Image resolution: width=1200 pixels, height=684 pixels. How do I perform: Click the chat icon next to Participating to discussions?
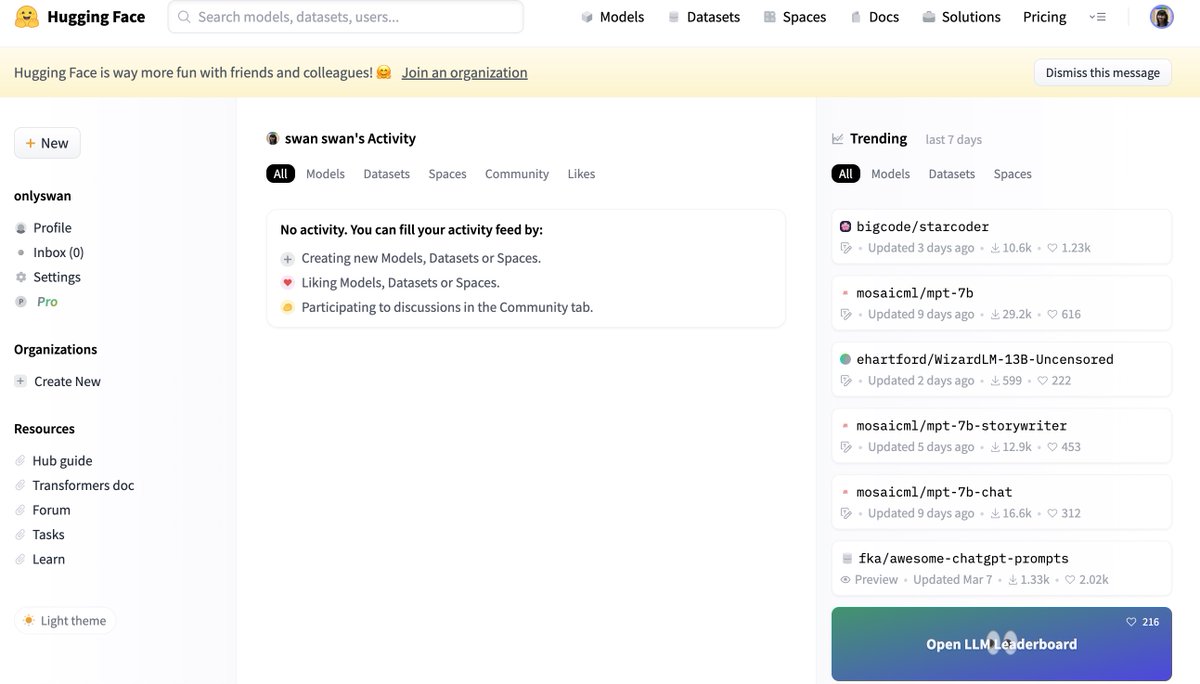pos(288,308)
